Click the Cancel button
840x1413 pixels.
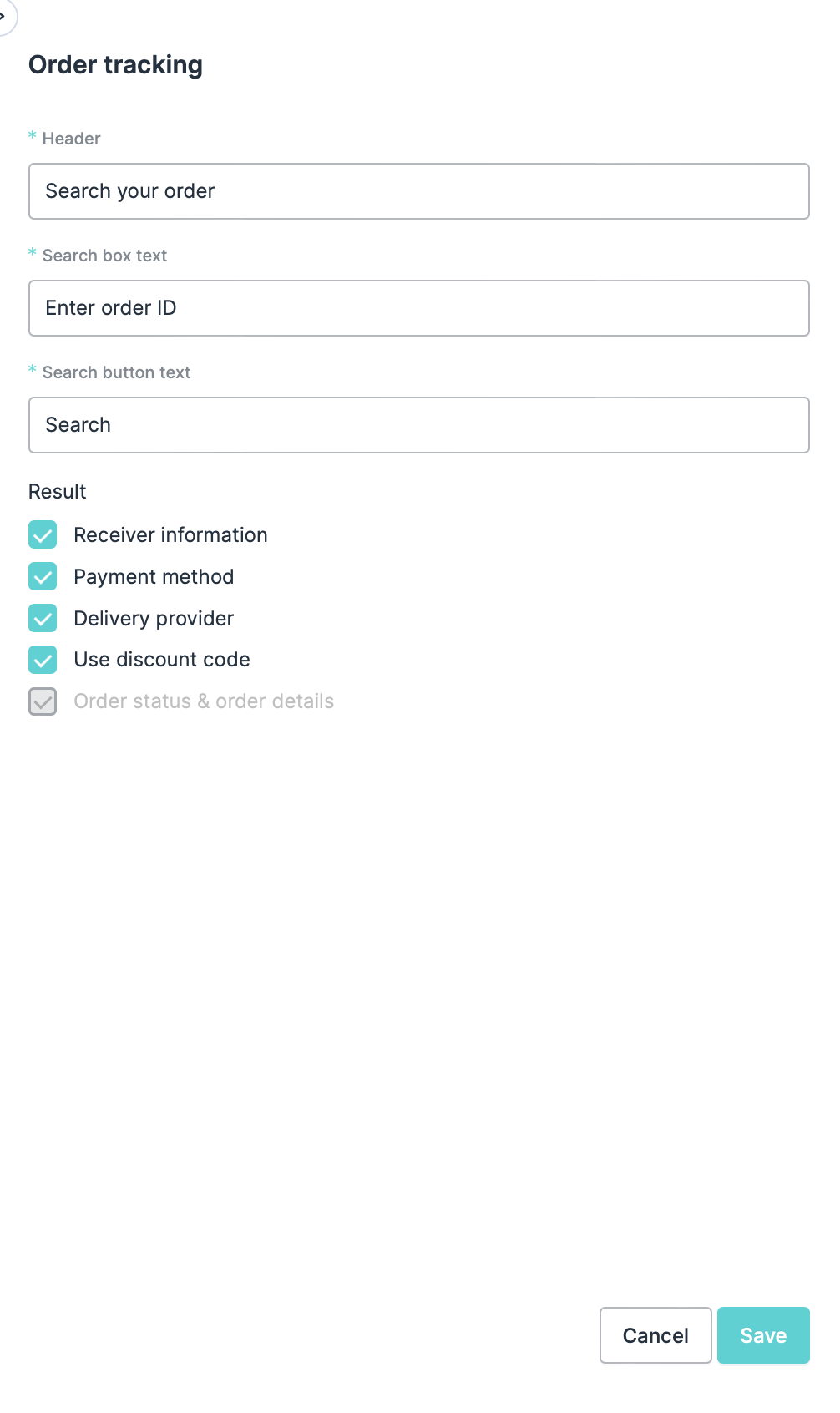tap(655, 1335)
